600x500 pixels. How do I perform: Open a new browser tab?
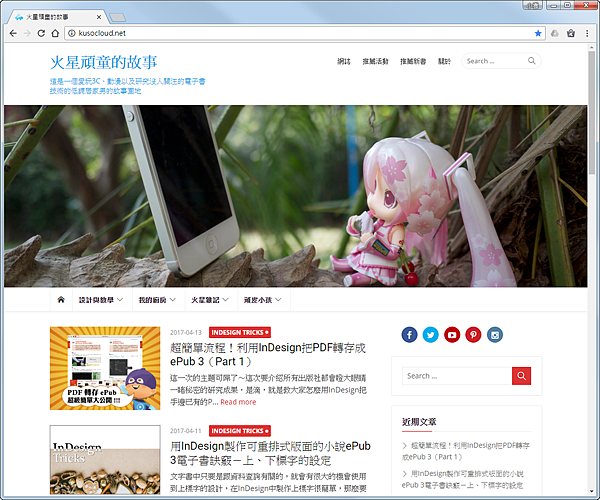[117, 17]
